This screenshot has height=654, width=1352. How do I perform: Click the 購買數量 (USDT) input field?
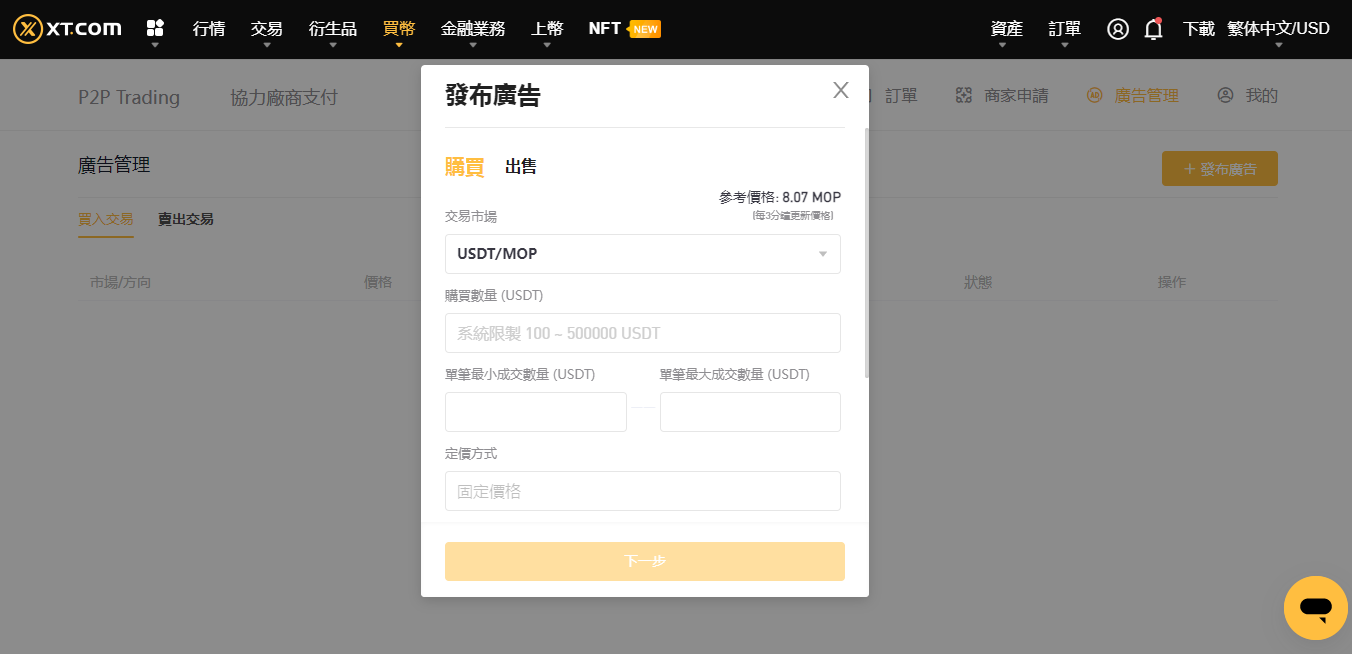[643, 333]
